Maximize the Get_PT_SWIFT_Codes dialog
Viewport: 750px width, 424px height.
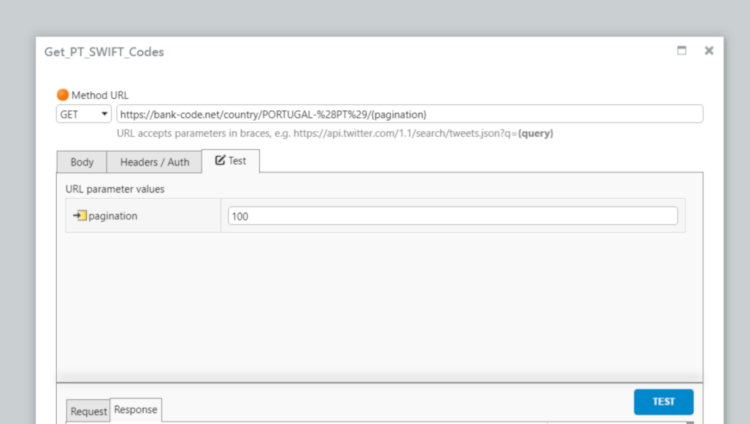[x=682, y=50]
